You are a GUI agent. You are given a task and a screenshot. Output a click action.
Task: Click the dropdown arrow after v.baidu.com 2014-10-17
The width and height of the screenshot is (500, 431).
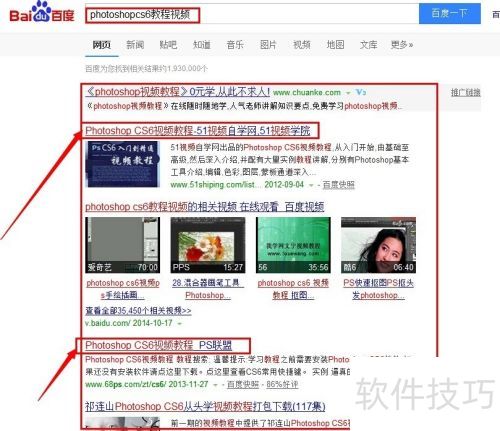tap(179, 324)
